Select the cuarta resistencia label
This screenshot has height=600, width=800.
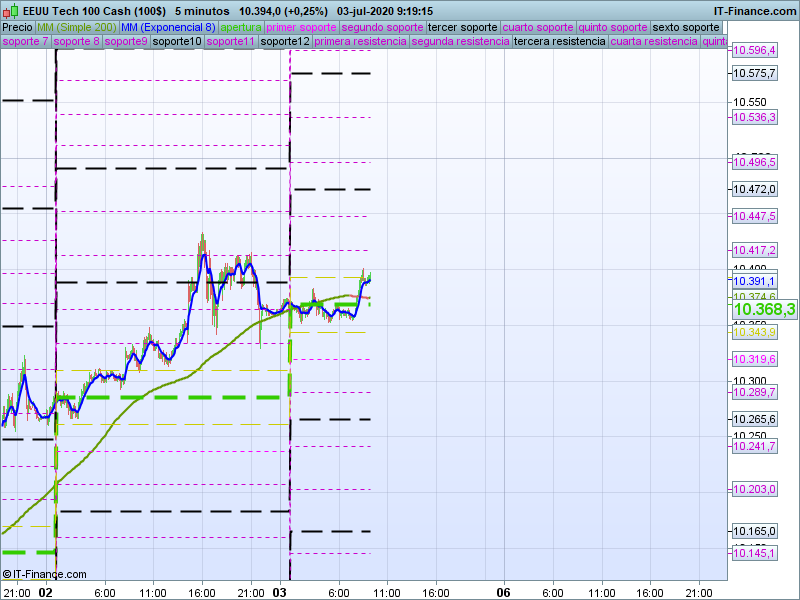(653, 42)
